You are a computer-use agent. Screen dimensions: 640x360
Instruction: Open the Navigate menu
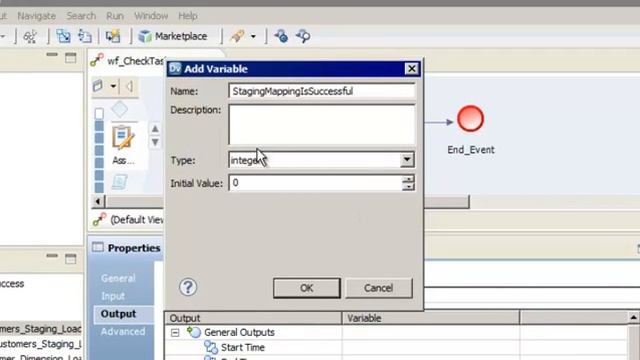(36, 16)
